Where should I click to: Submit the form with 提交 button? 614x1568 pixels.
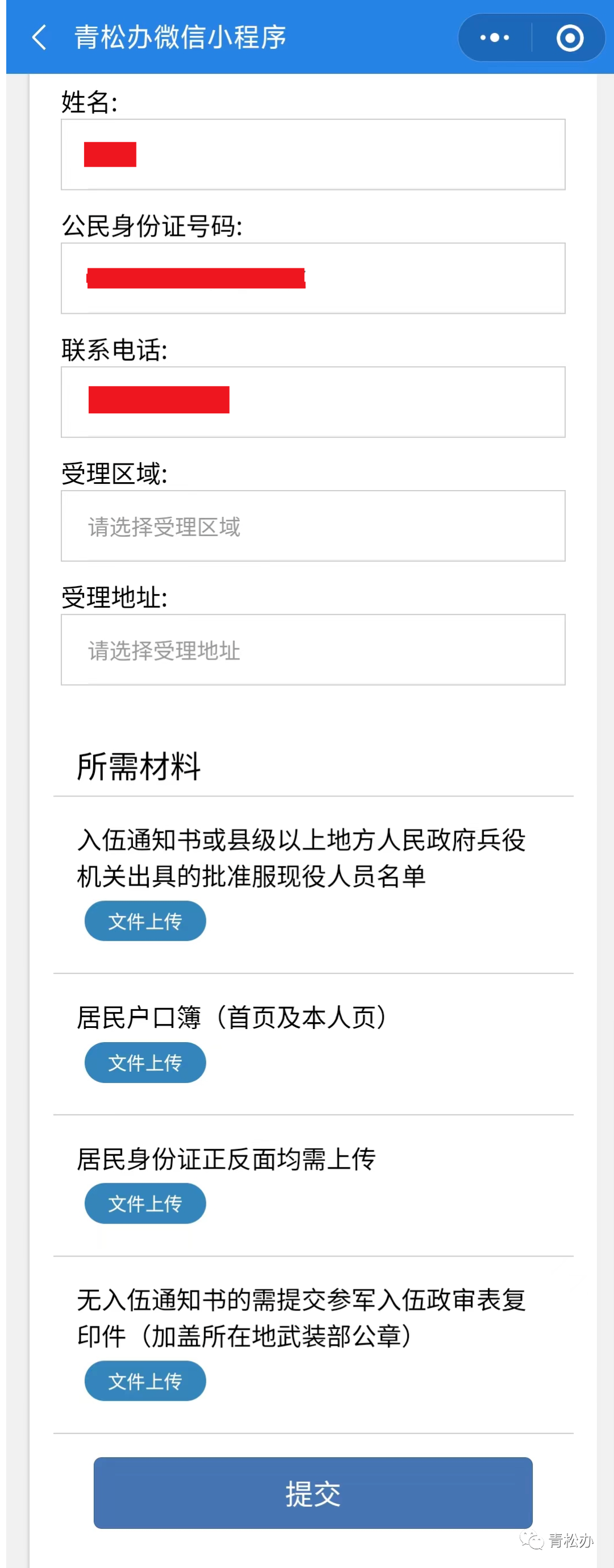point(313,1493)
